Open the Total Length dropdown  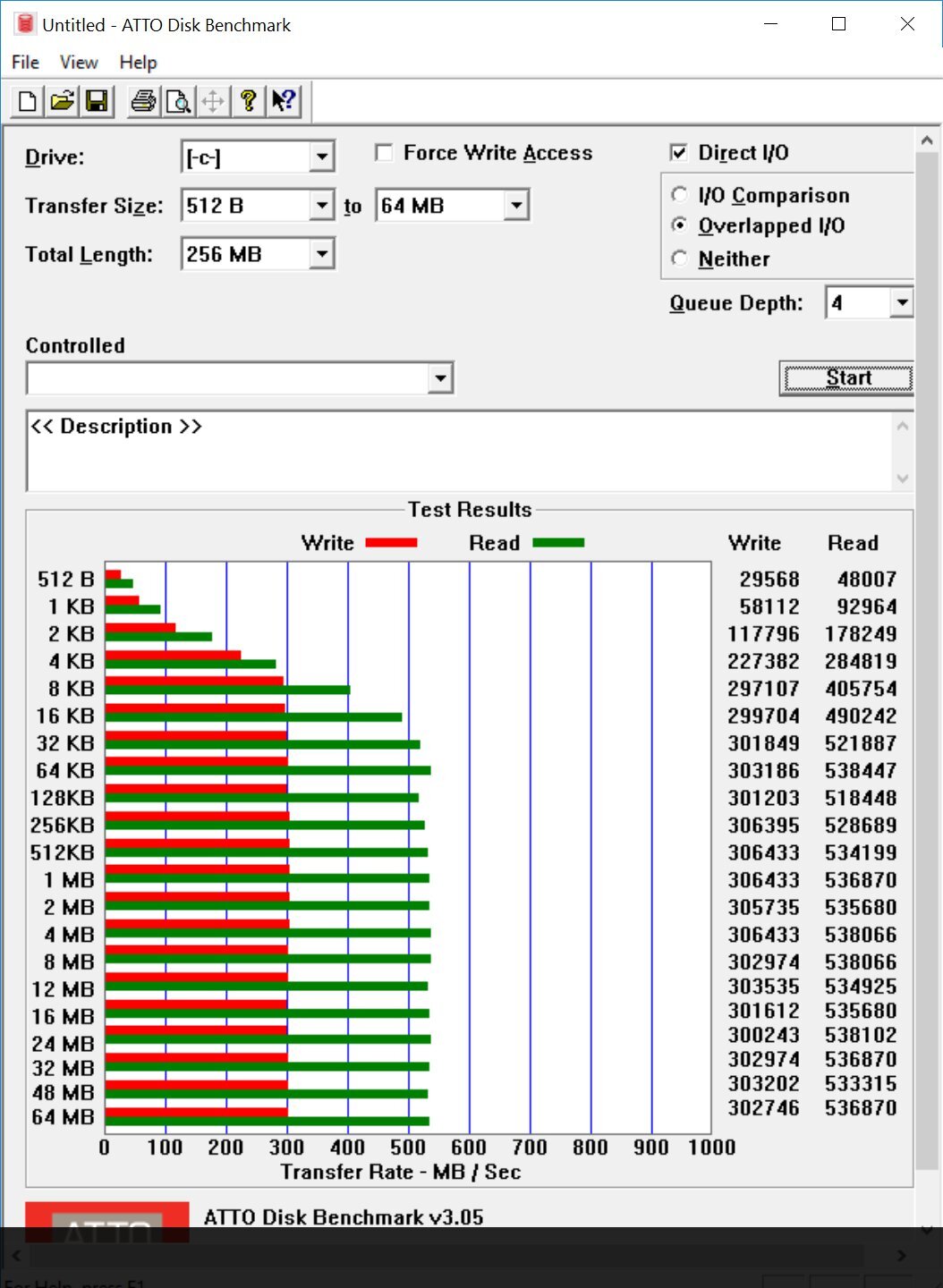pos(322,254)
